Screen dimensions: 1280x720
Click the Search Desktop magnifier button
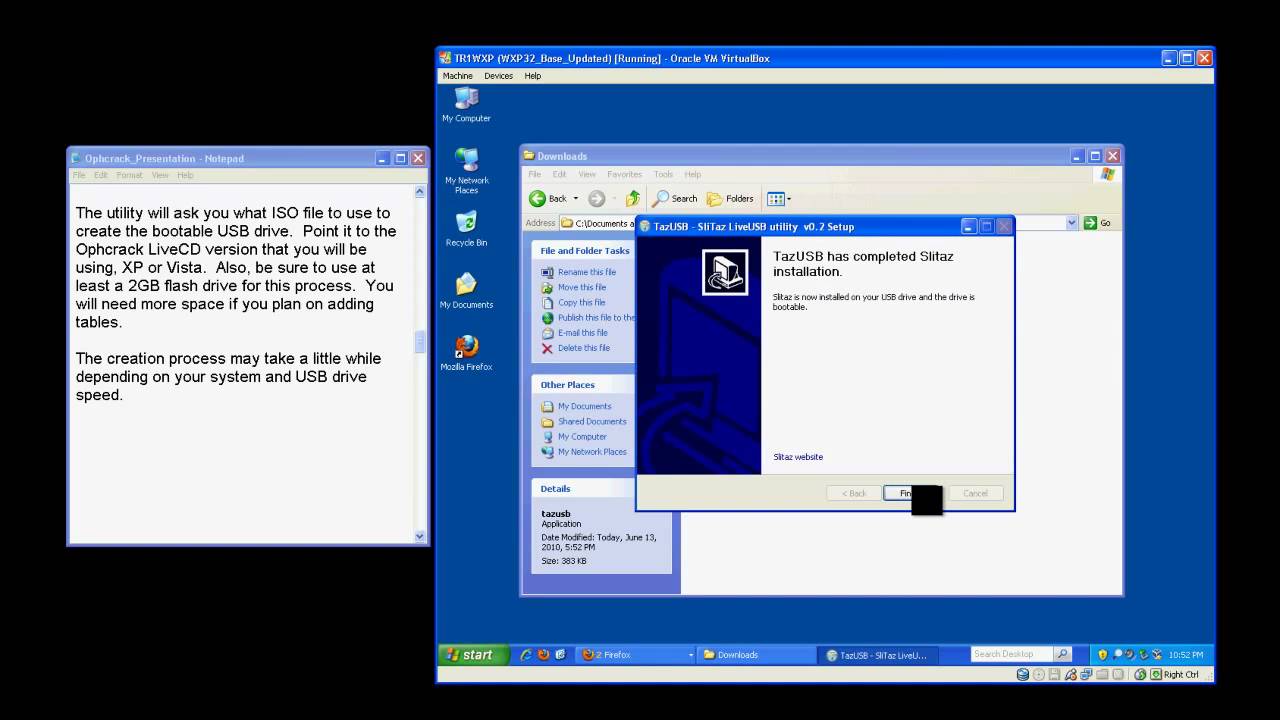click(x=1063, y=654)
